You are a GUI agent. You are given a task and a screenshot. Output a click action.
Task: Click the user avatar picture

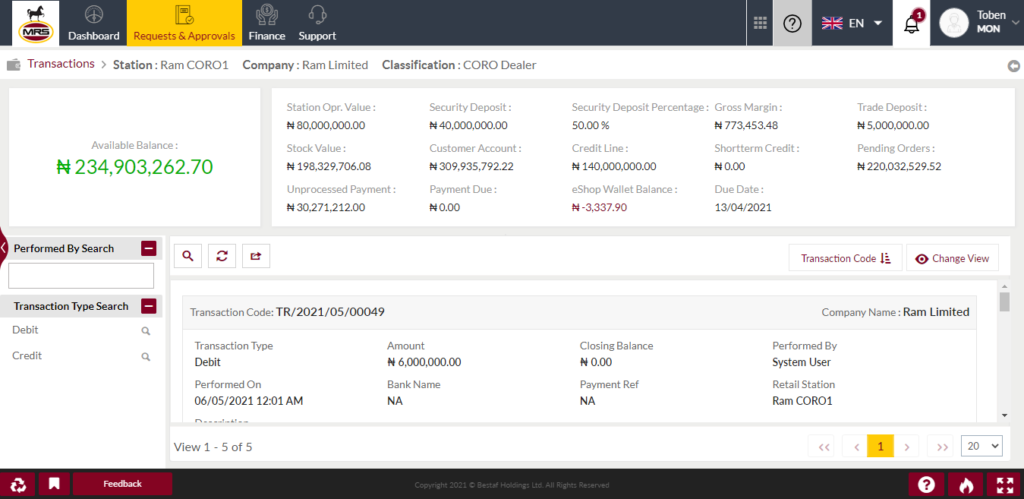pos(953,23)
